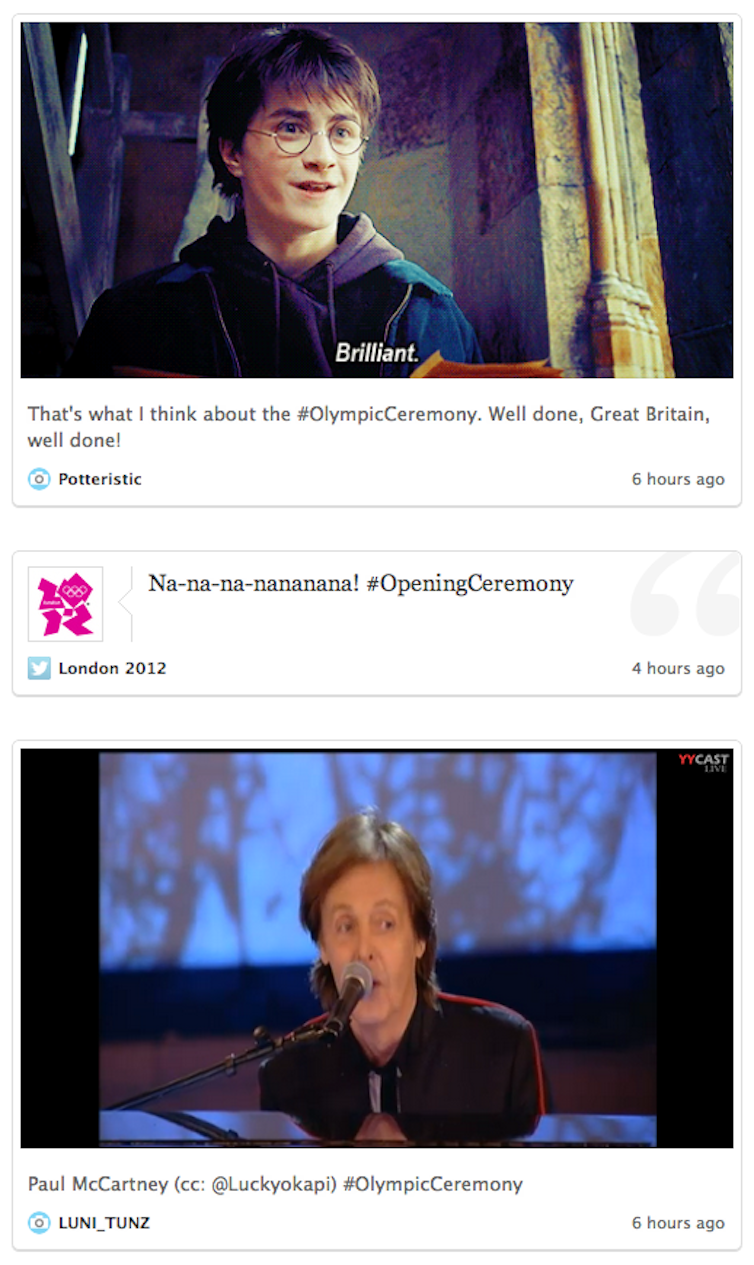
Task: Open the Potteristic author link
Action: pyautogui.click(x=100, y=479)
